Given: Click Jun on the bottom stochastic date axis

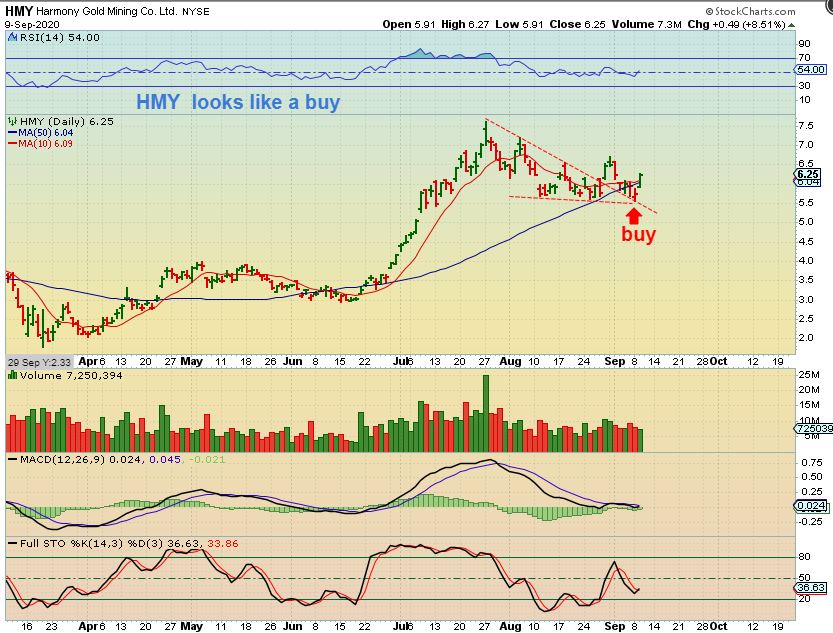Looking at the screenshot, I should click(292, 626).
